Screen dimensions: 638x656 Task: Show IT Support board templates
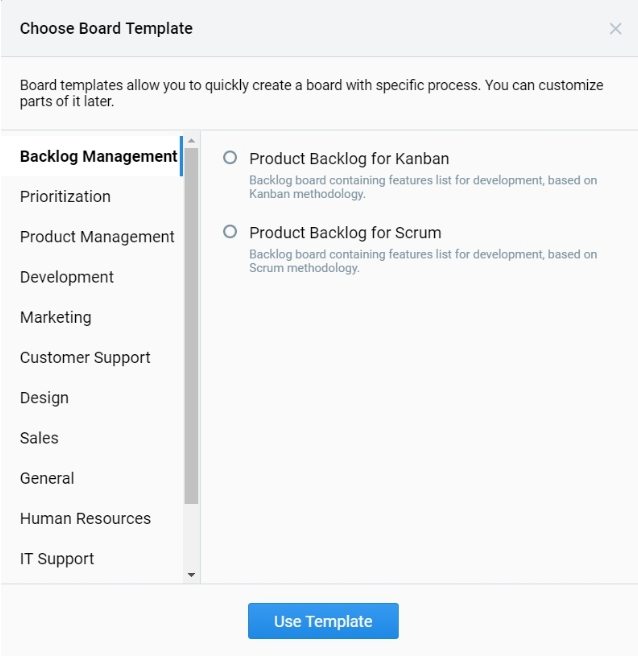click(57, 559)
